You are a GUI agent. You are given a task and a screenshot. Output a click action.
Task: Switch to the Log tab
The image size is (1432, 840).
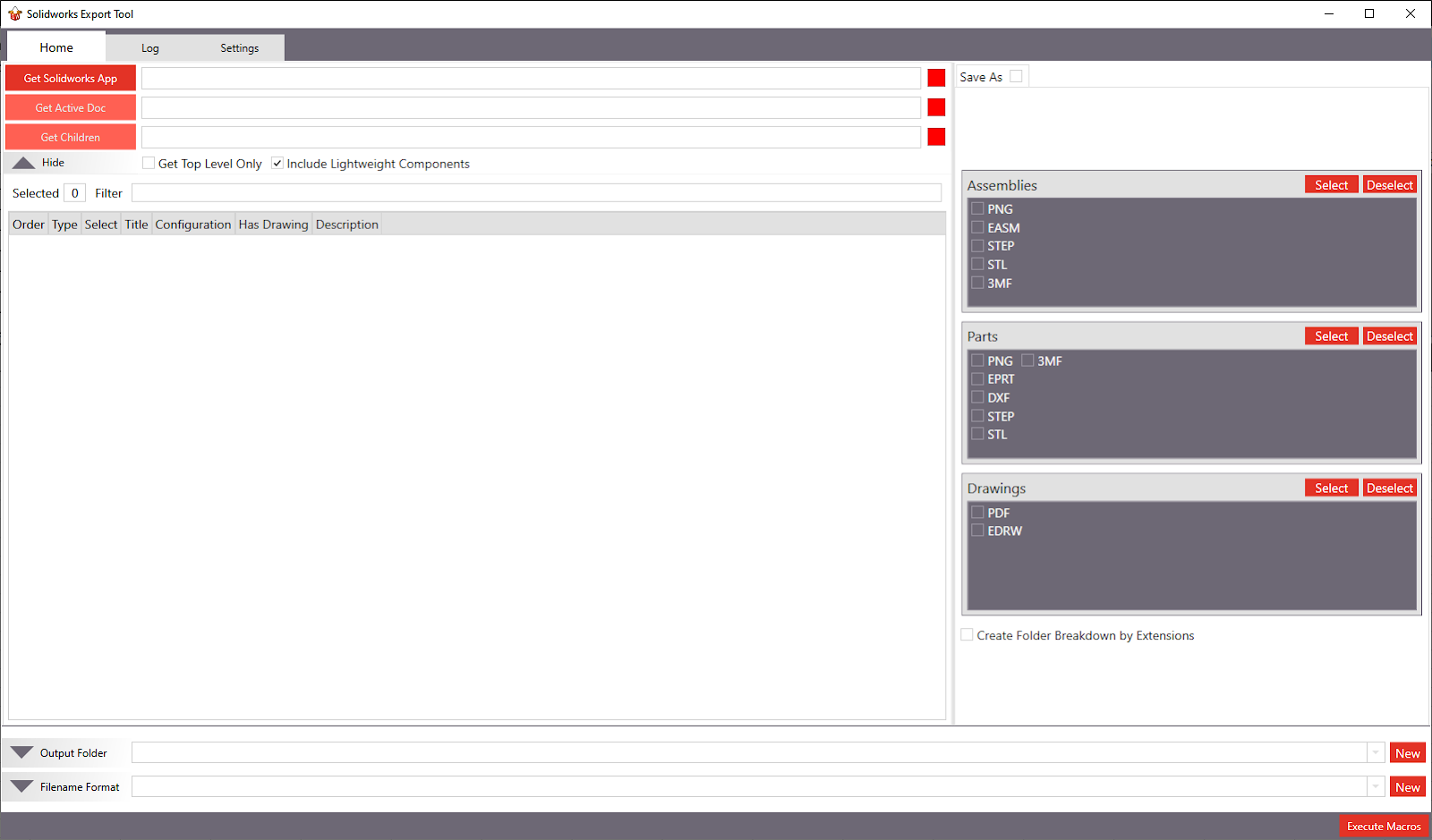(149, 48)
